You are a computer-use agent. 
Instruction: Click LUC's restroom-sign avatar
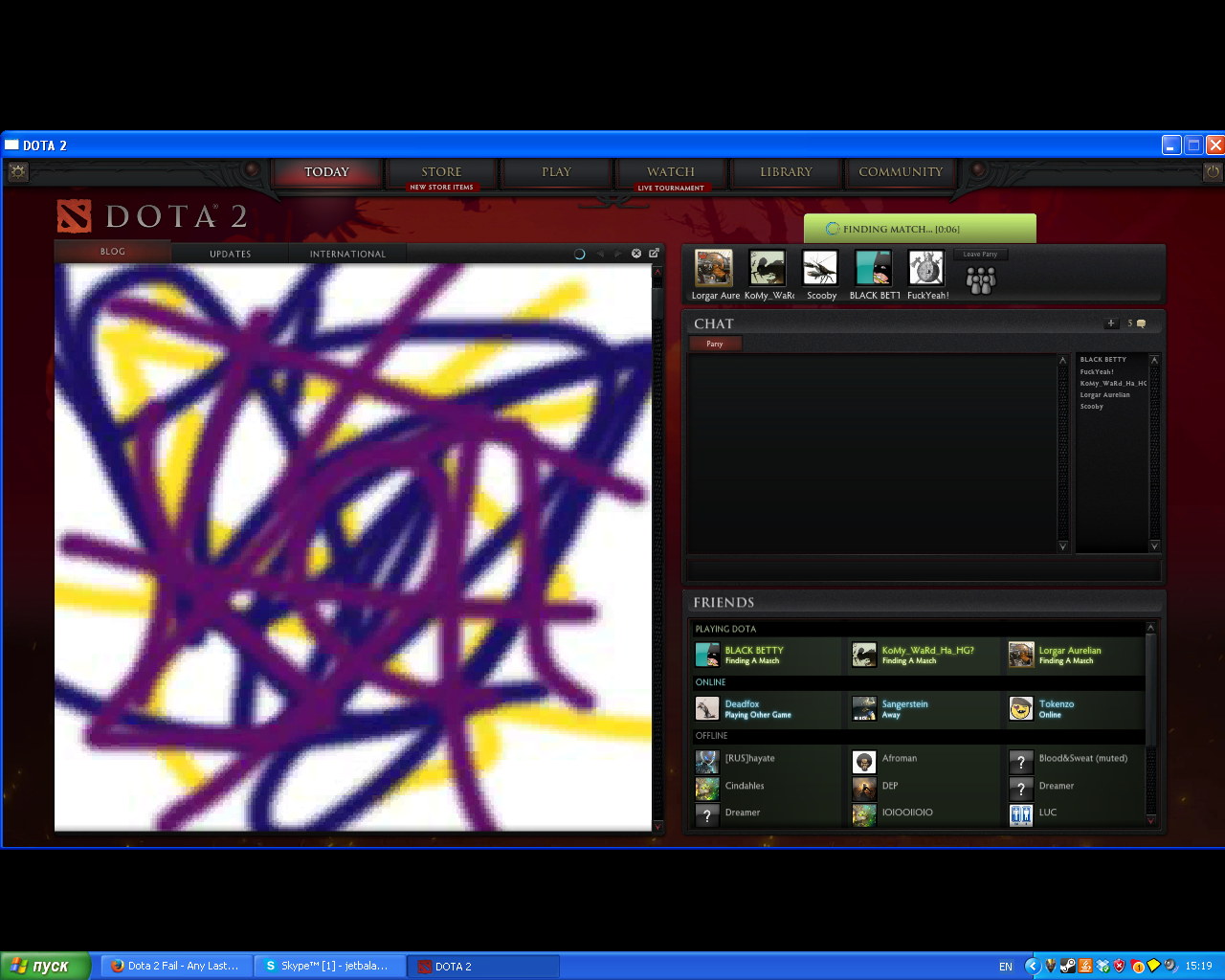(1021, 813)
